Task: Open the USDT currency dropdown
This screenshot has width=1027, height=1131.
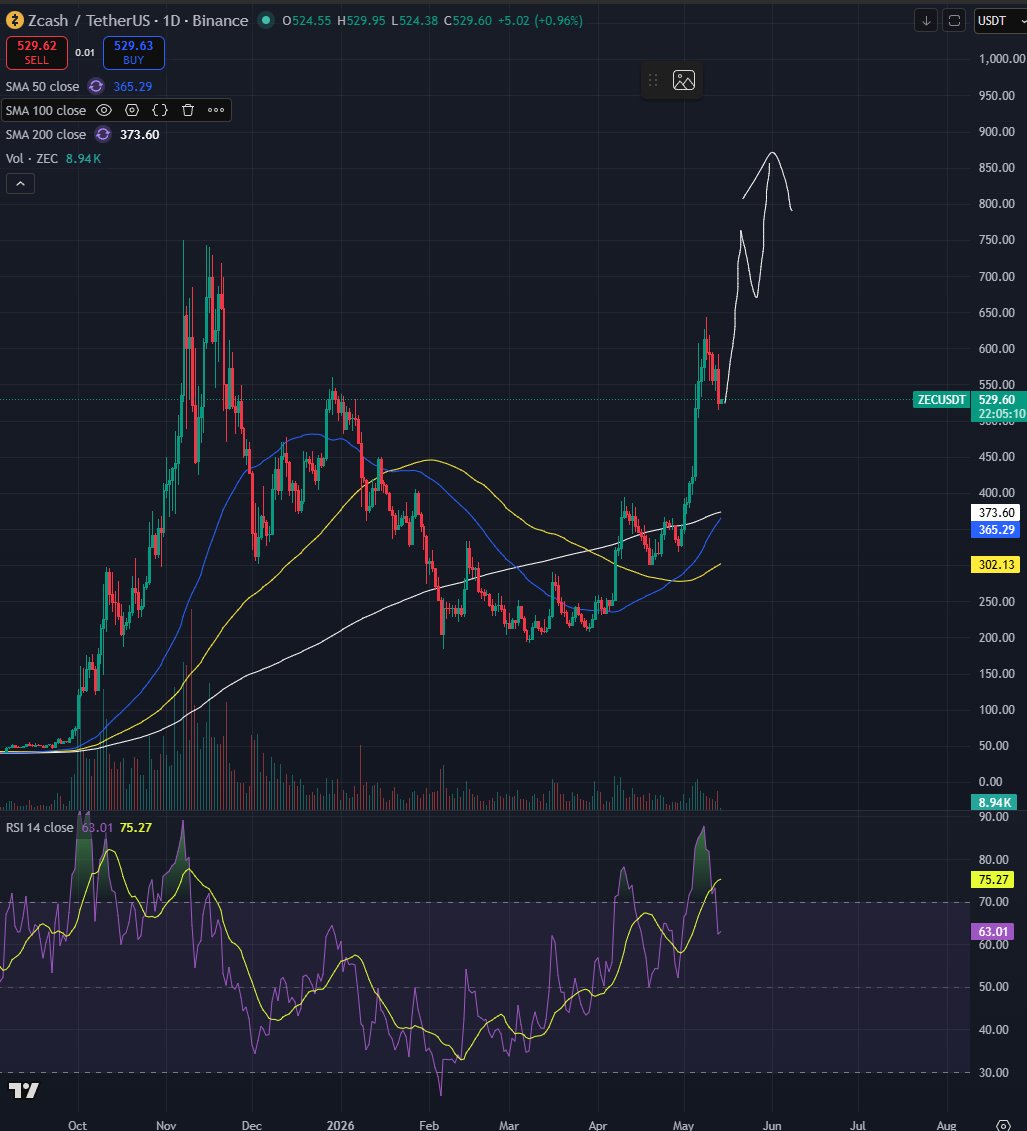Action: [x=1000, y=20]
